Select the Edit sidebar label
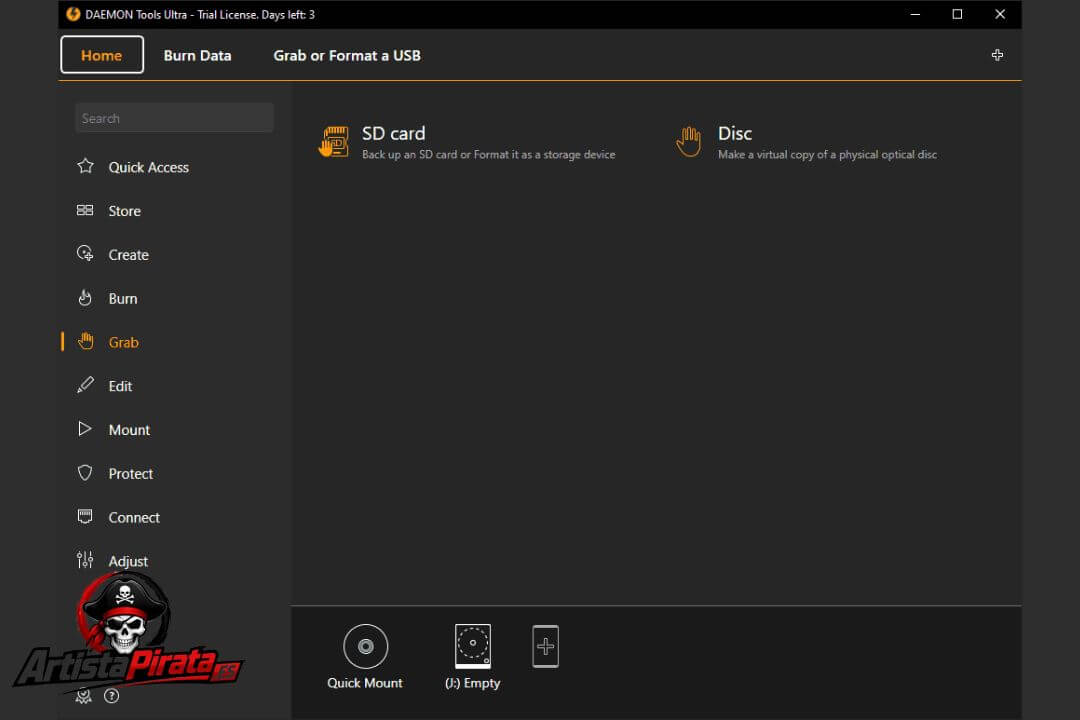Viewport: 1080px width, 720px height. [120, 386]
